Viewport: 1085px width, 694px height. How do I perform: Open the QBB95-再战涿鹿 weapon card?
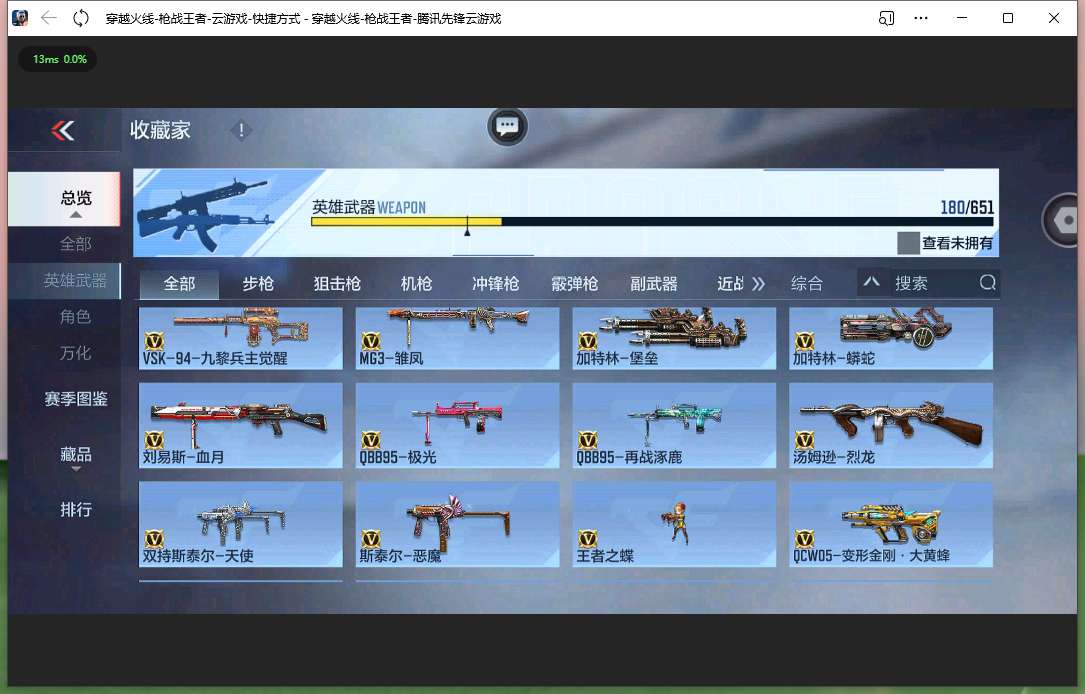pos(674,426)
